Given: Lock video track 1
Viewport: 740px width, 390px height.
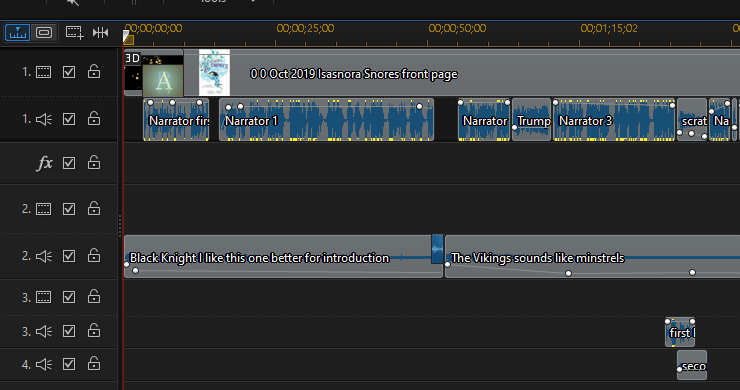Looking at the screenshot, I should tap(94, 71).
